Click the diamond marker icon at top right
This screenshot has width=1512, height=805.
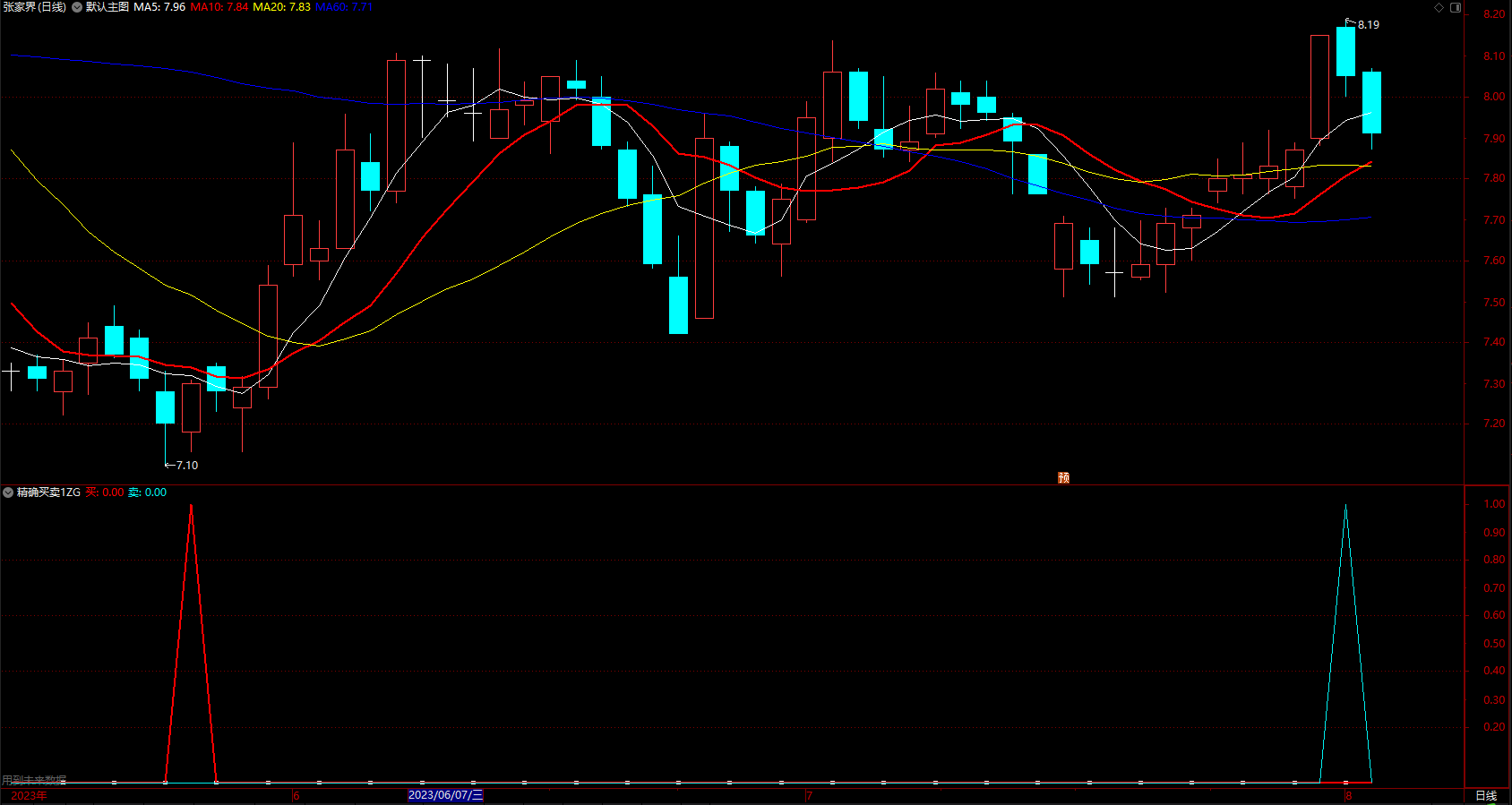[1439, 7]
